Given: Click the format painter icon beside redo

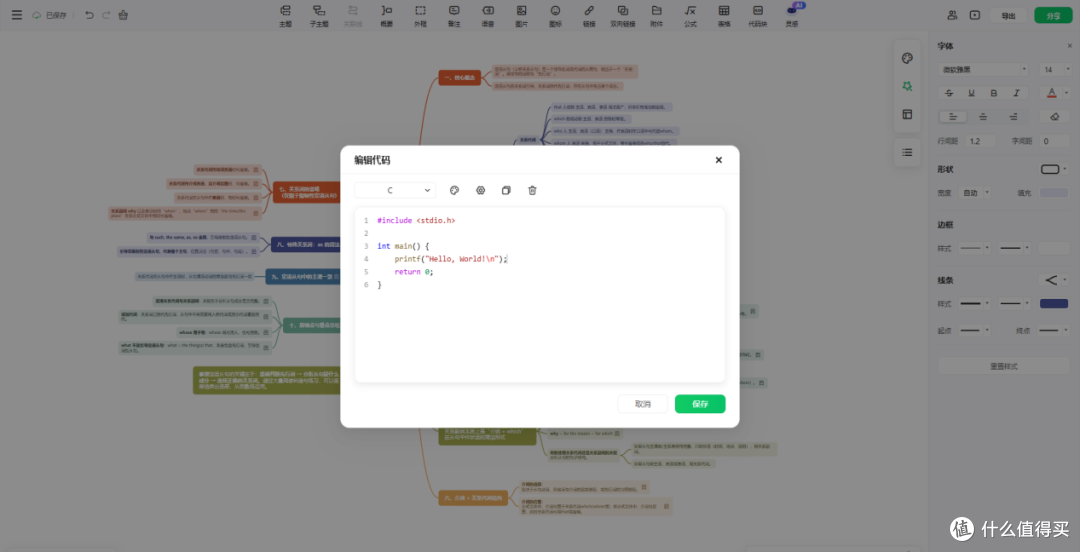Looking at the screenshot, I should point(123,14).
